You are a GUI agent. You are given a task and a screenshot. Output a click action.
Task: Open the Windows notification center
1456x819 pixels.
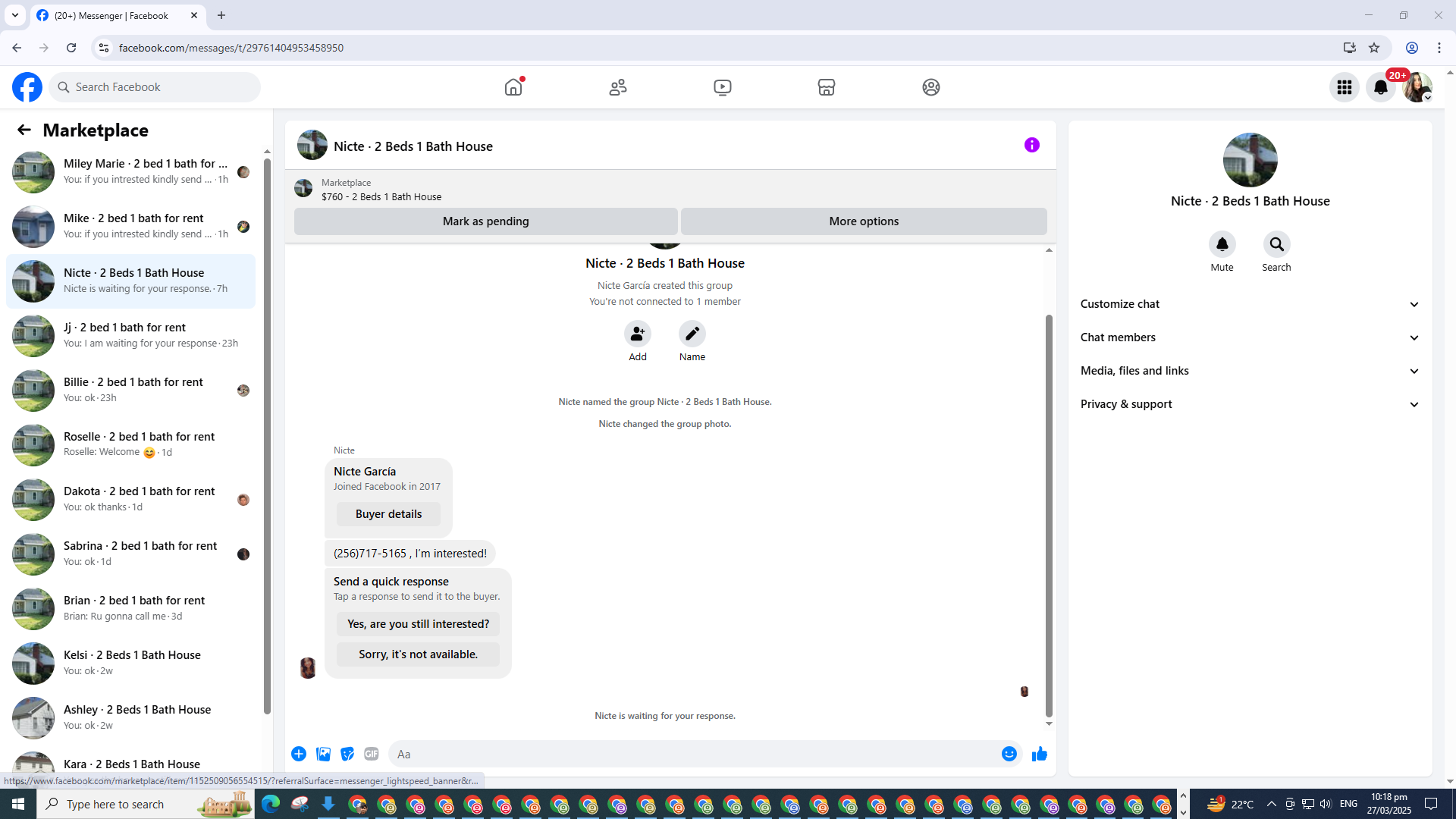click(1431, 804)
